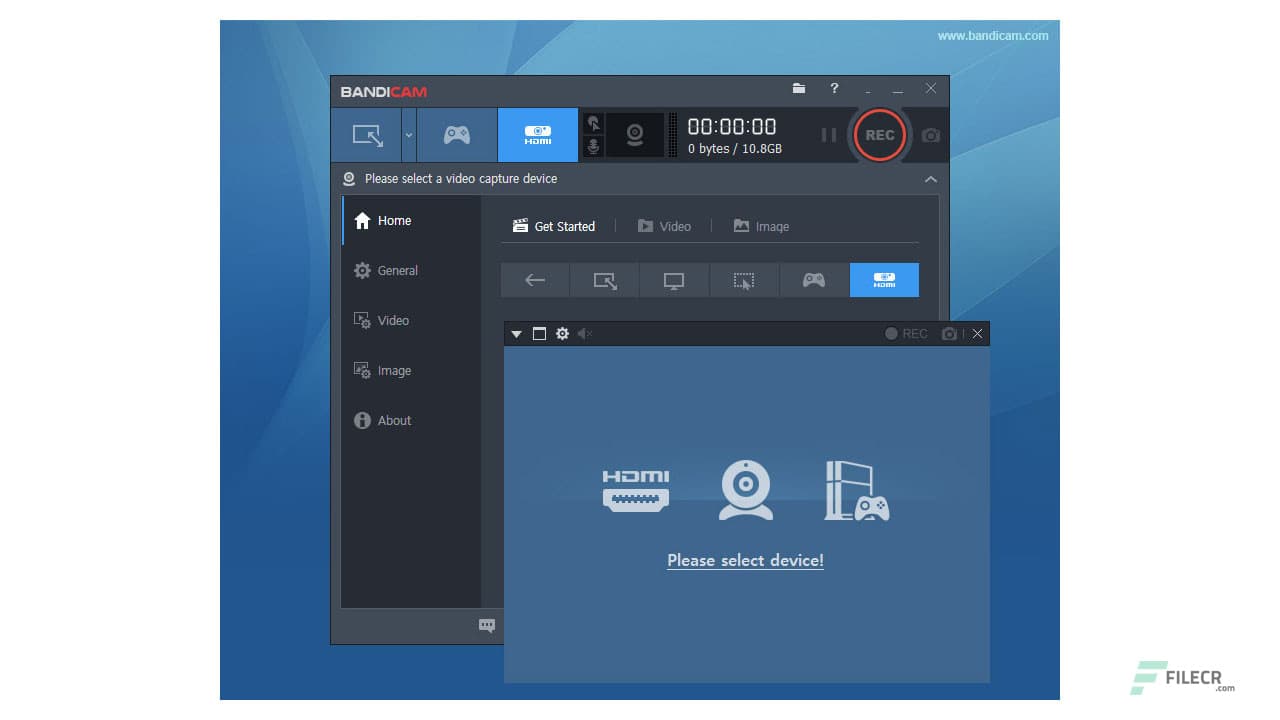
Task: Click the Help question mark icon
Action: pos(835,89)
